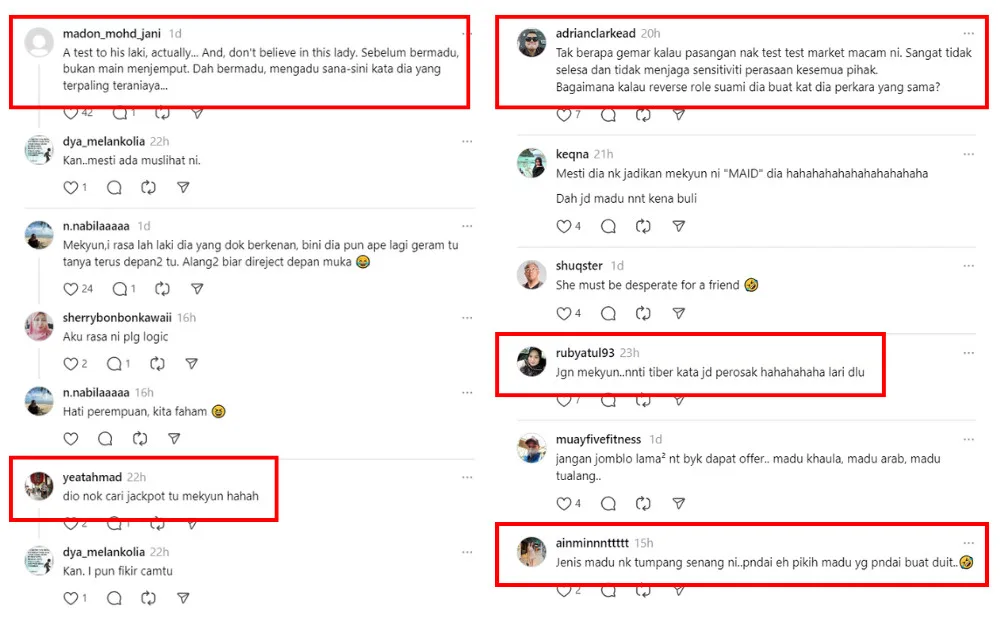Open the muayfivefitness username link

click(598, 439)
